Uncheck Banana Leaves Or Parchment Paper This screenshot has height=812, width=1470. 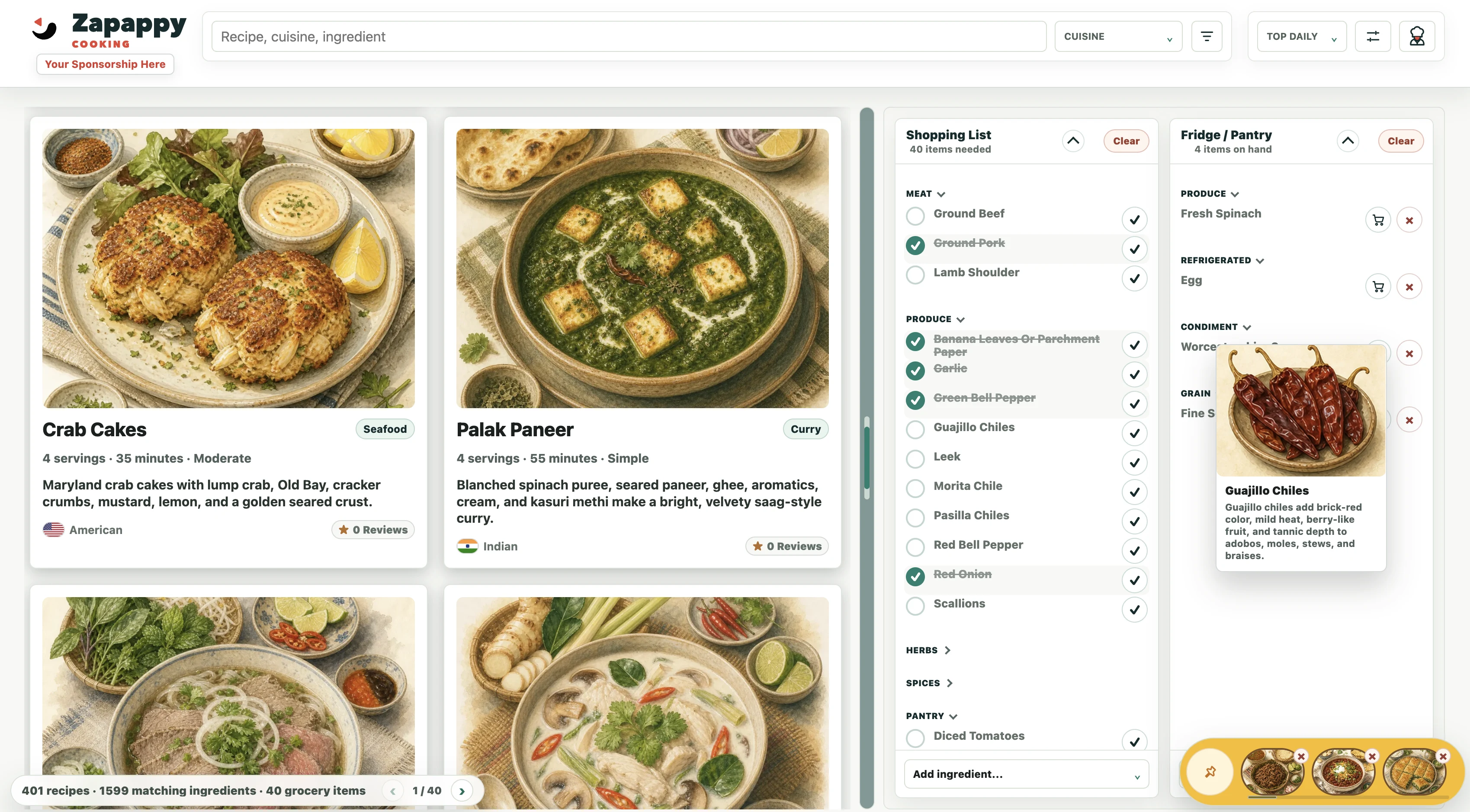click(x=915, y=342)
